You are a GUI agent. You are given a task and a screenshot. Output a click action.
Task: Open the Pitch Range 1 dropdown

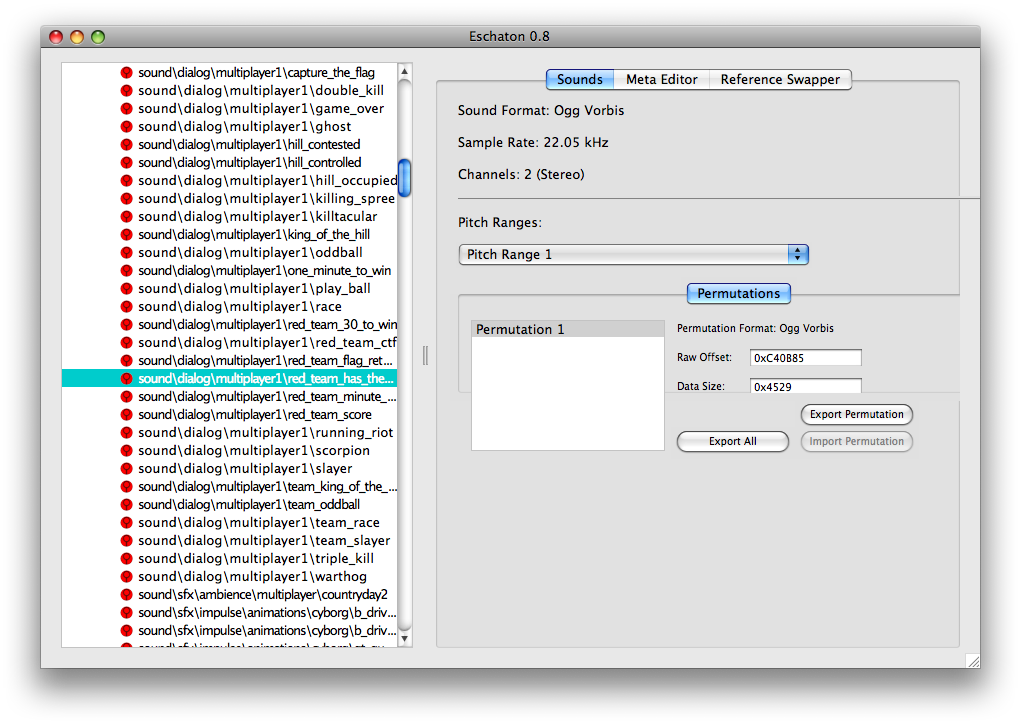click(x=633, y=255)
